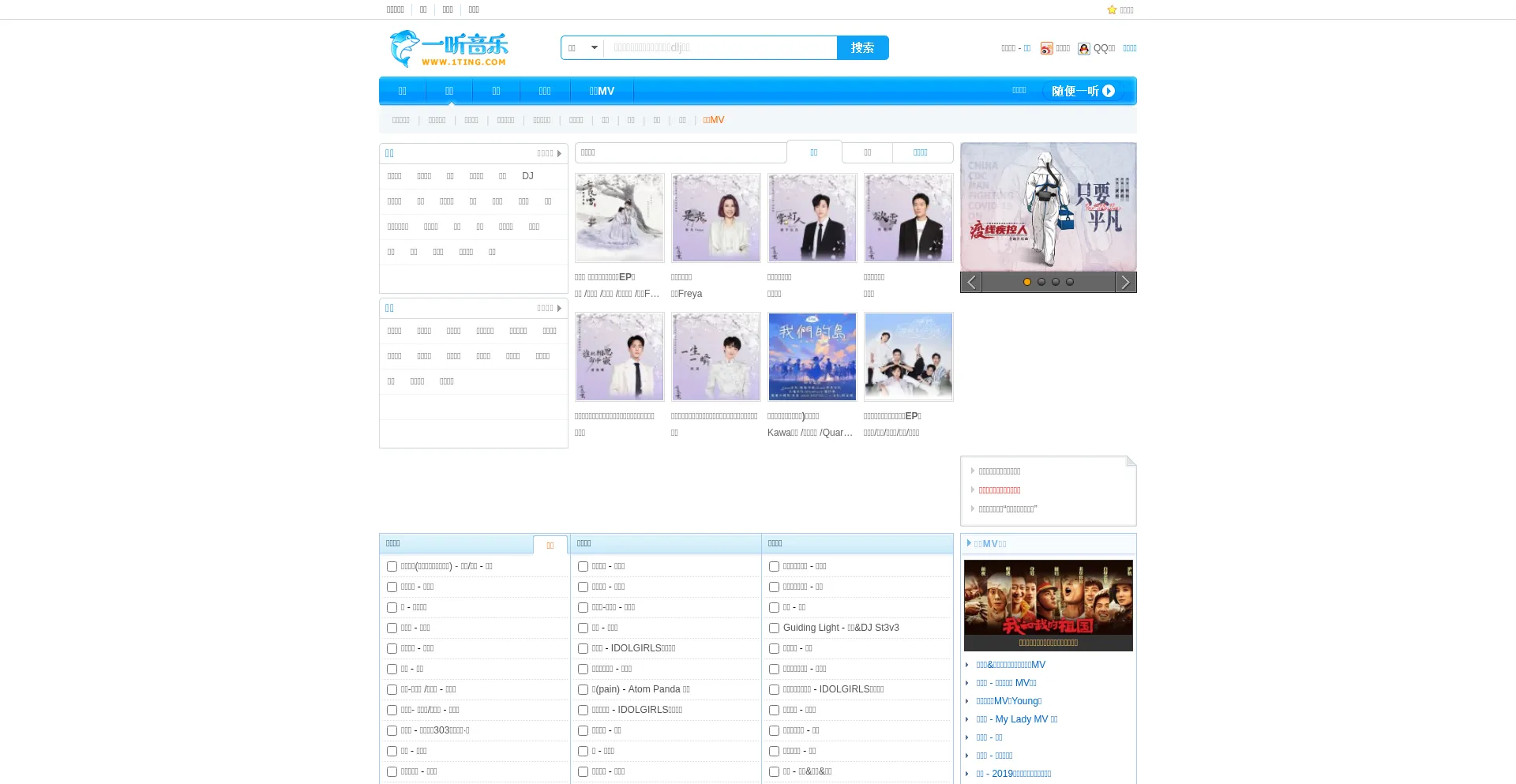Select the first tab above album grid
This screenshot has width=1516, height=784.
click(x=814, y=152)
